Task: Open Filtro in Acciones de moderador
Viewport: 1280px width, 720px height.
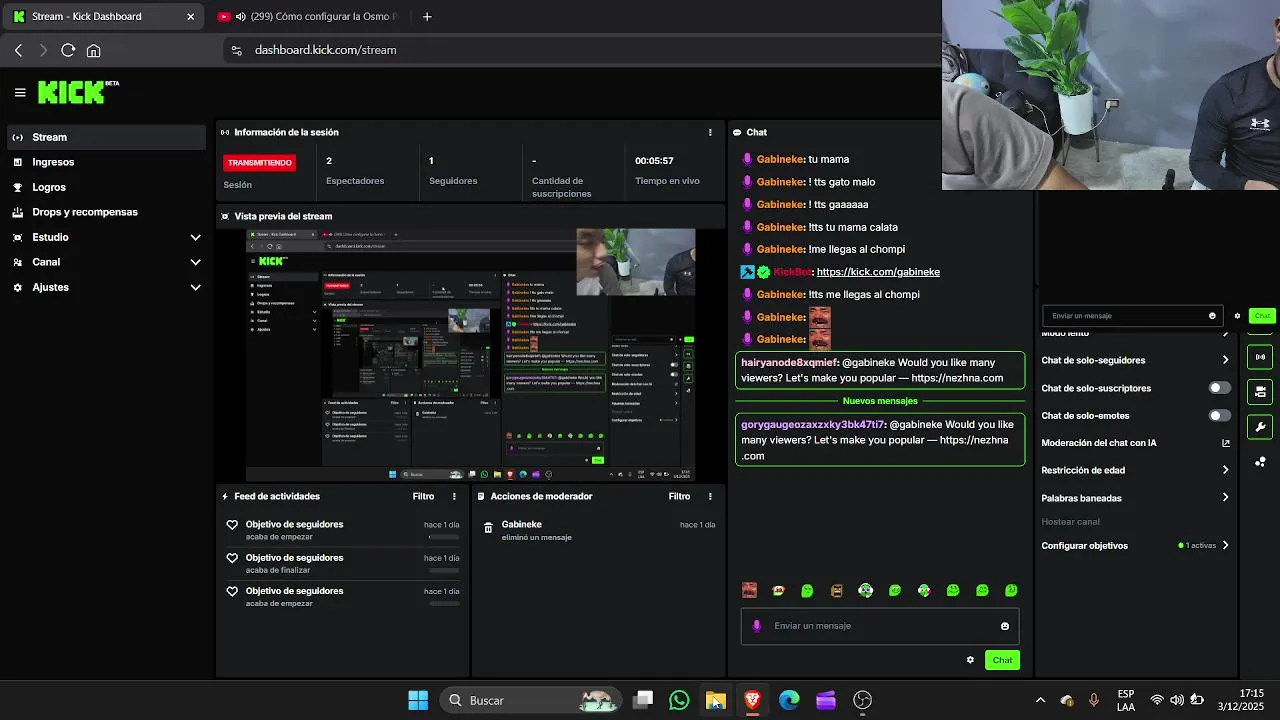Action: pos(679,496)
